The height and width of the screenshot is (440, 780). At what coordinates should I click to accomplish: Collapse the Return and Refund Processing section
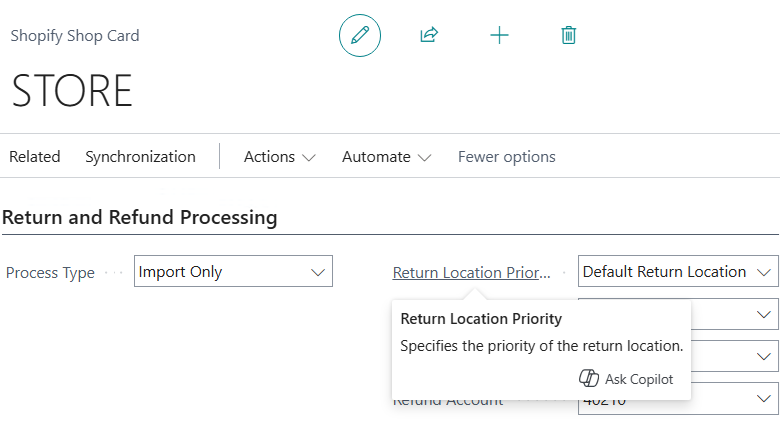[x=140, y=217]
